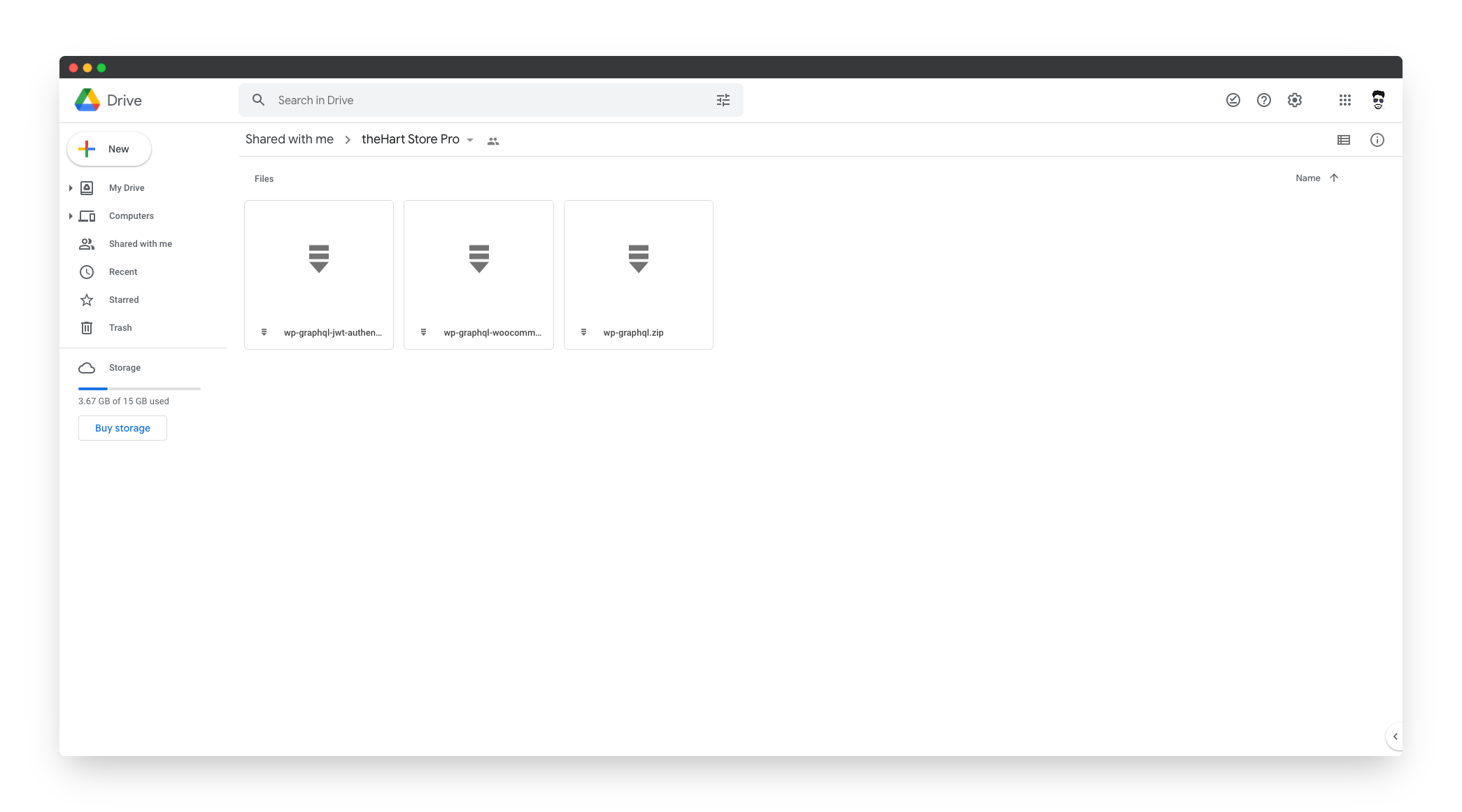
Task: Click the Help icon
Action: pos(1263,100)
